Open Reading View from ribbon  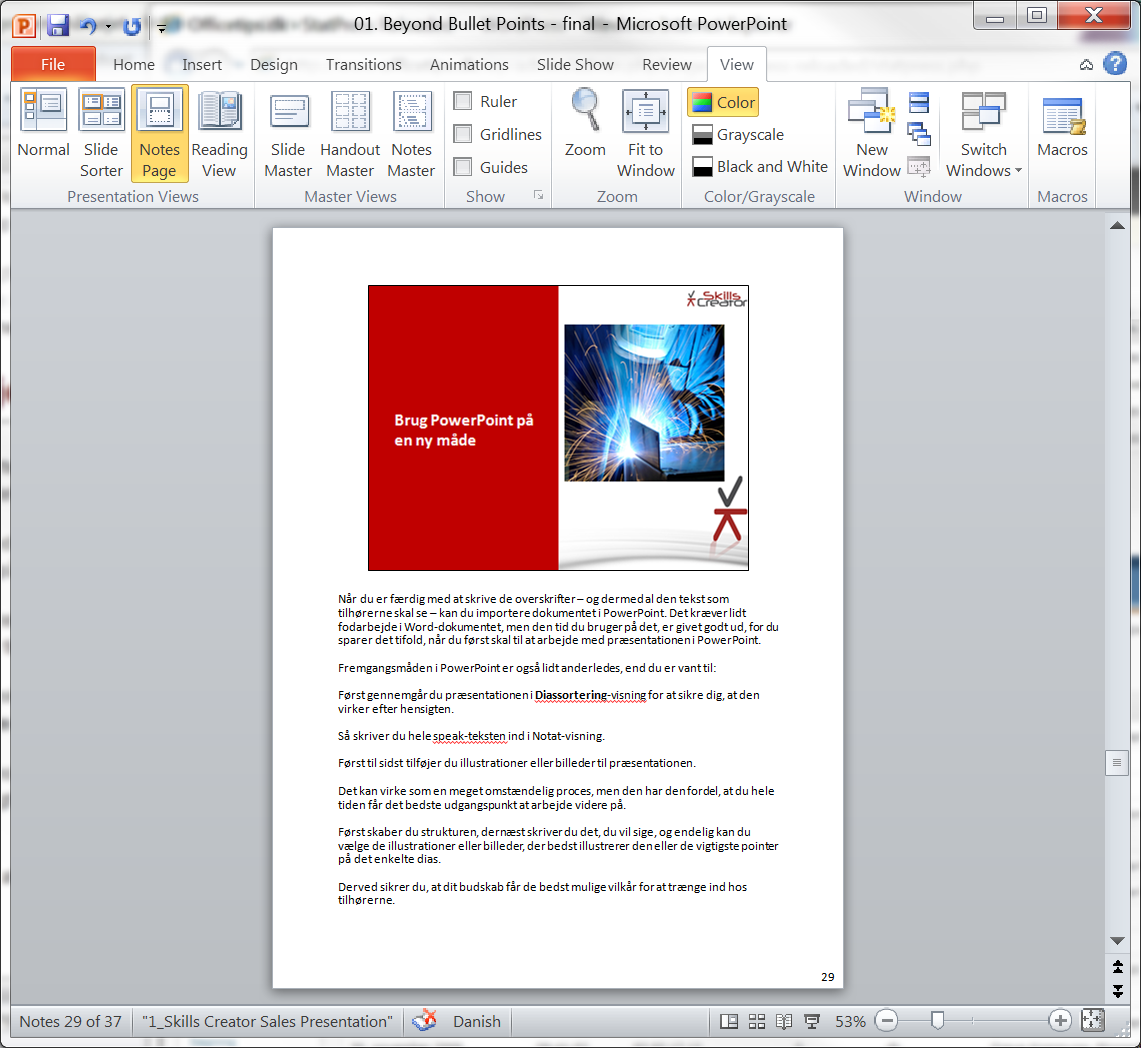click(219, 133)
